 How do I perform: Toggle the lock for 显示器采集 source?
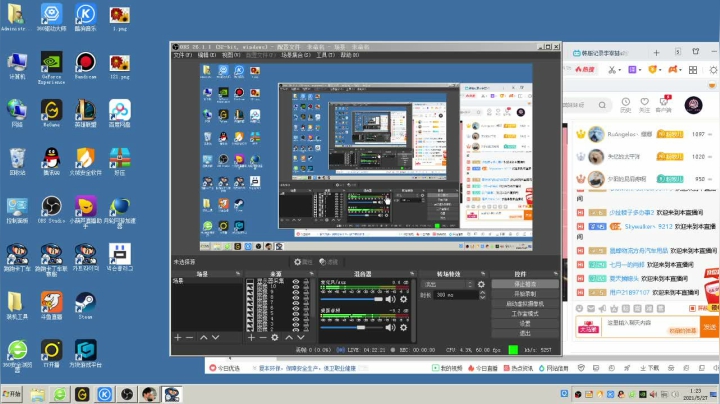pyautogui.click(x=304, y=282)
